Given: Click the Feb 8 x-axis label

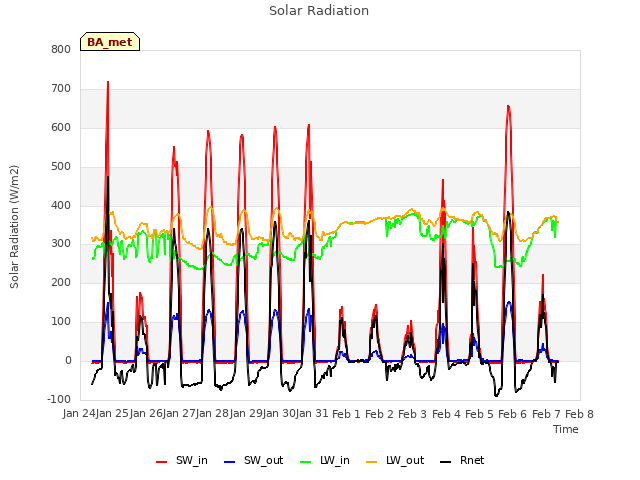Looking at the screenshot, I should (579, 414).
